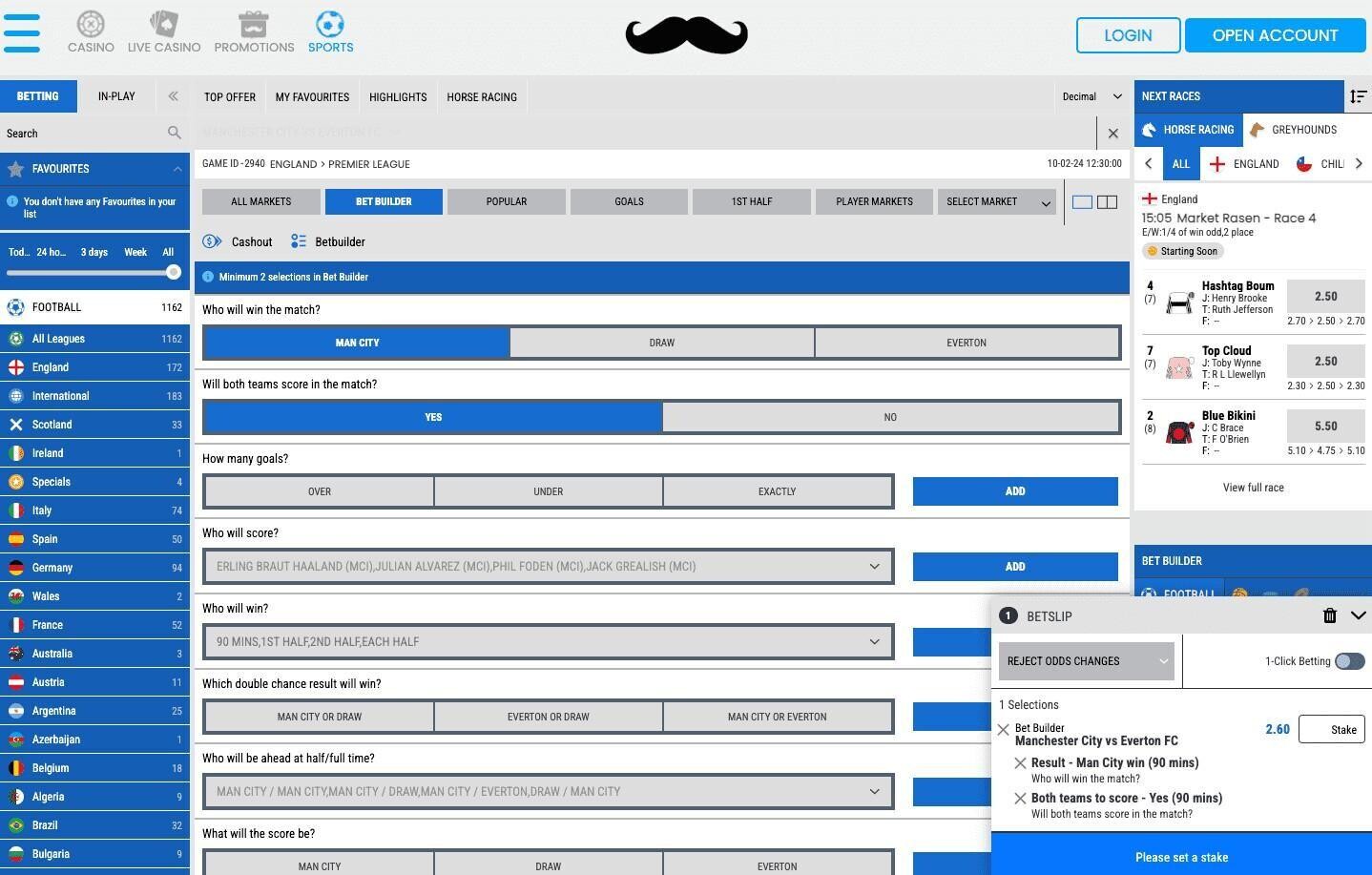The image size is (1372, 875).
Task: Open the TOP OFFER tab
Action: 230,97
